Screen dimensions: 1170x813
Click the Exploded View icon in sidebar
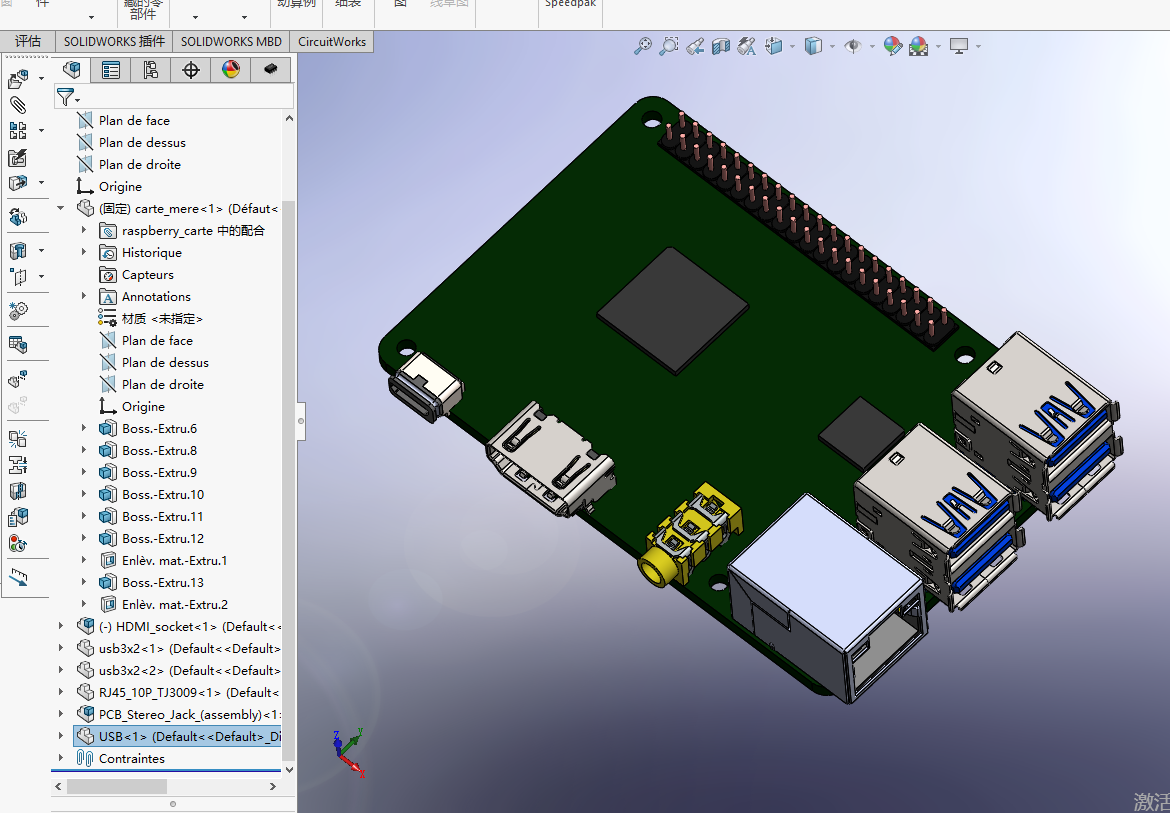[x=18, y=379]
